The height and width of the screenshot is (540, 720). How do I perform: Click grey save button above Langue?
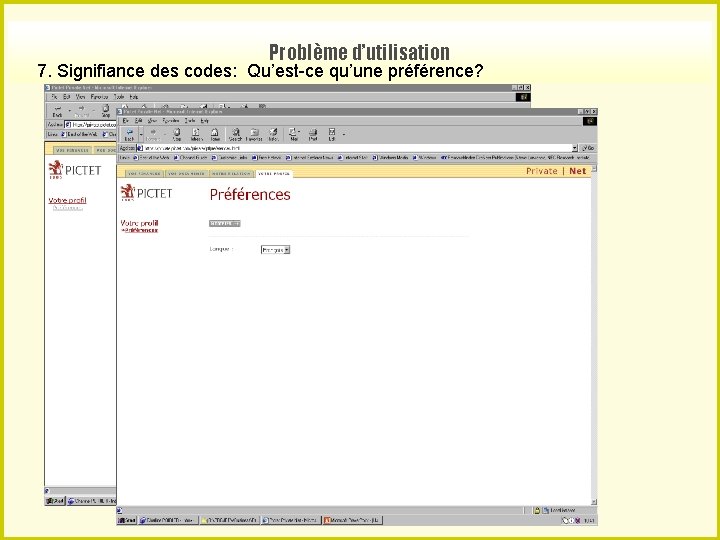[x=225, y=224]
